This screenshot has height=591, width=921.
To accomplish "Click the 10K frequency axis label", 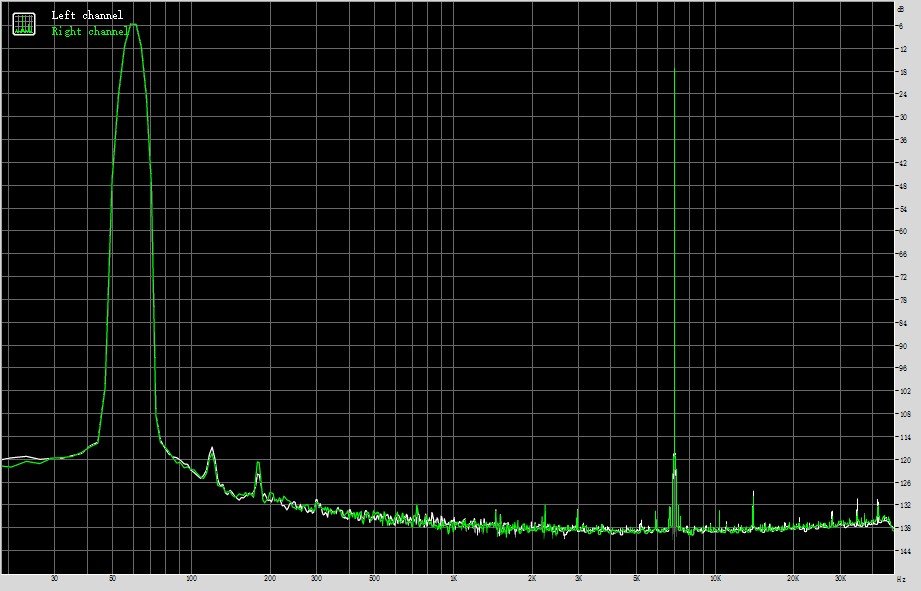I will [715, 579].
